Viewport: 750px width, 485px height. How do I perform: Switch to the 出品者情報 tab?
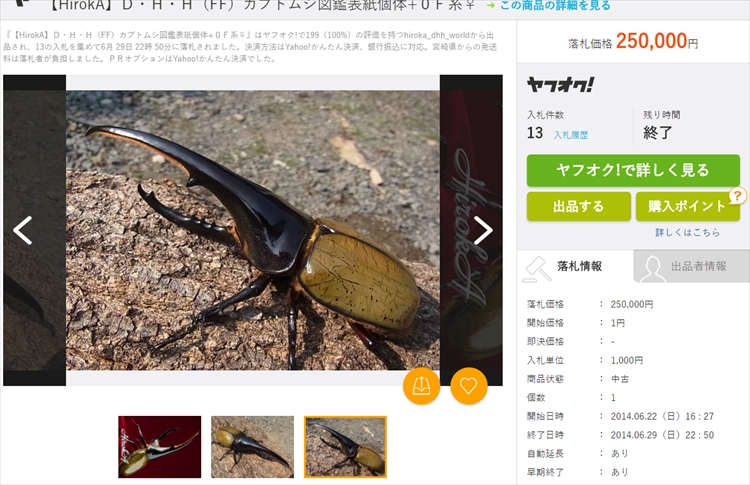click(691, 266)
